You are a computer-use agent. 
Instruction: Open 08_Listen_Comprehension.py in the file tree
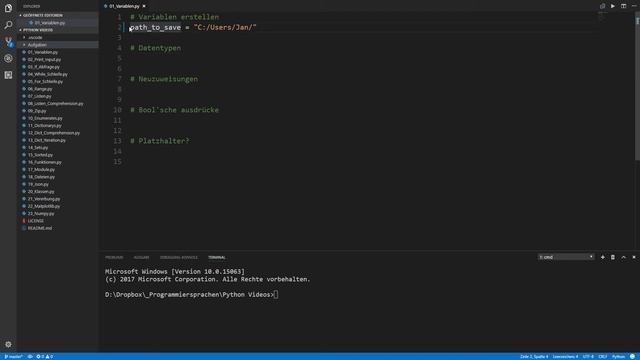[x=57, y=104]
